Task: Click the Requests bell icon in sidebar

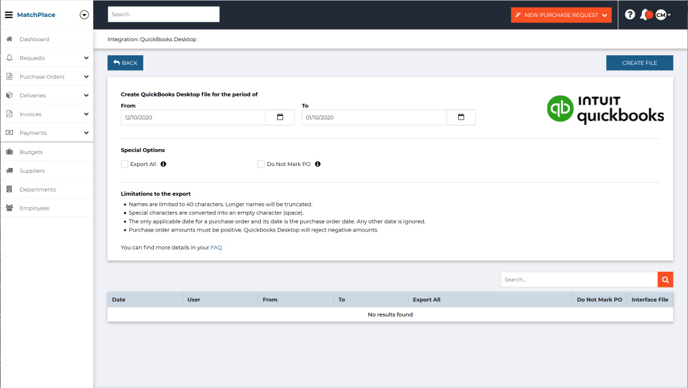Action: pyautogui.click(x=9, y=58)
